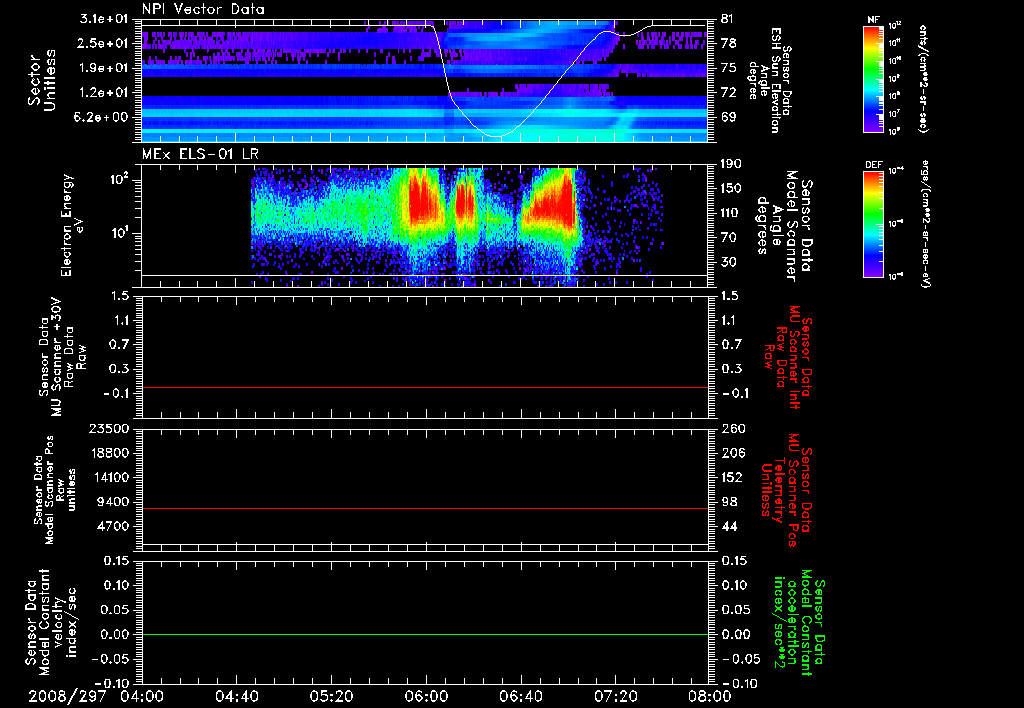This screenshot has height=708, width=1024.
Task: Click the "MEx ELS-01 LR" panel title
Action: point(199,154)
